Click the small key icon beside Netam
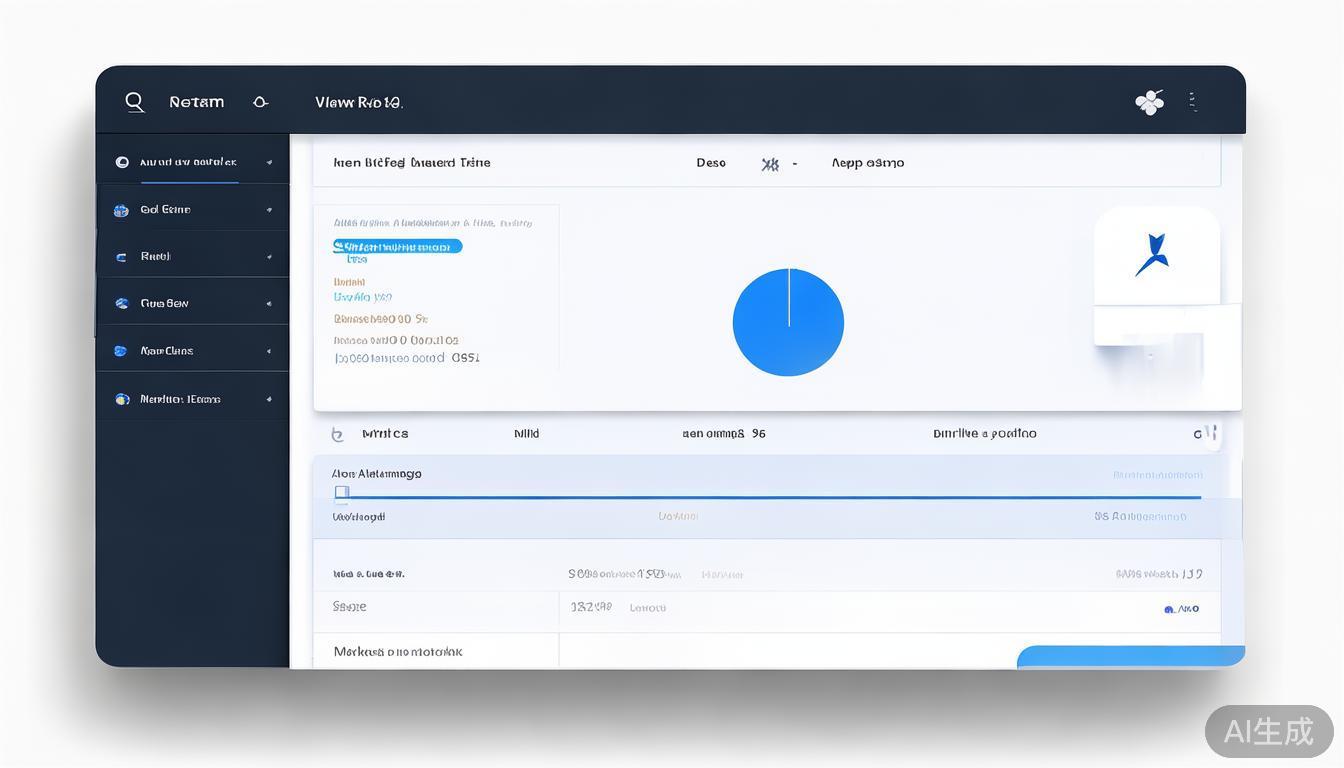1344x768 pixels. click(260, 102)
